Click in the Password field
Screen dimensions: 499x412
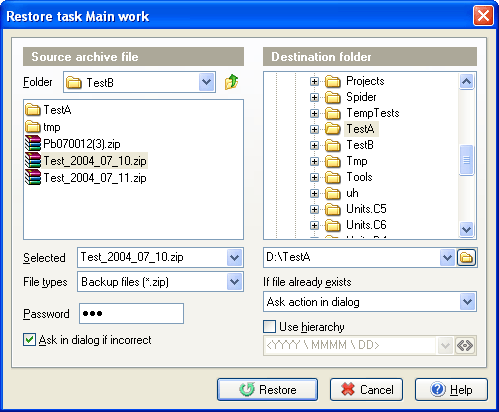131,313
